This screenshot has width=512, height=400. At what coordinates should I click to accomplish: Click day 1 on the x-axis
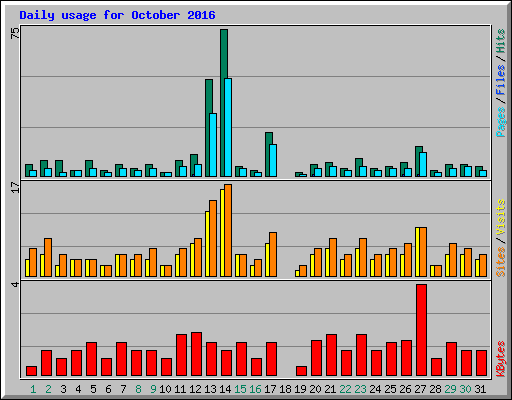coord(33,389)
